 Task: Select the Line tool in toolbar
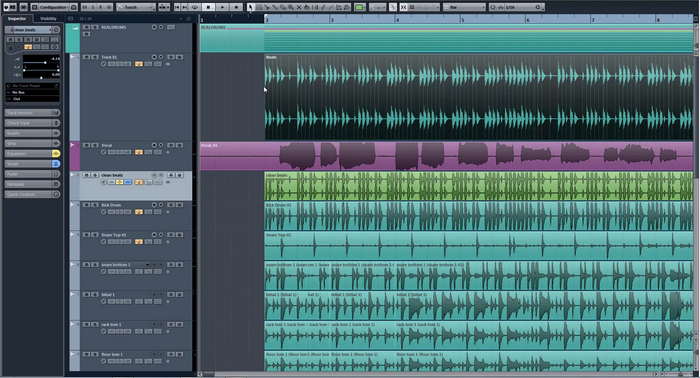pyautogui.click(x=331, y=7)
